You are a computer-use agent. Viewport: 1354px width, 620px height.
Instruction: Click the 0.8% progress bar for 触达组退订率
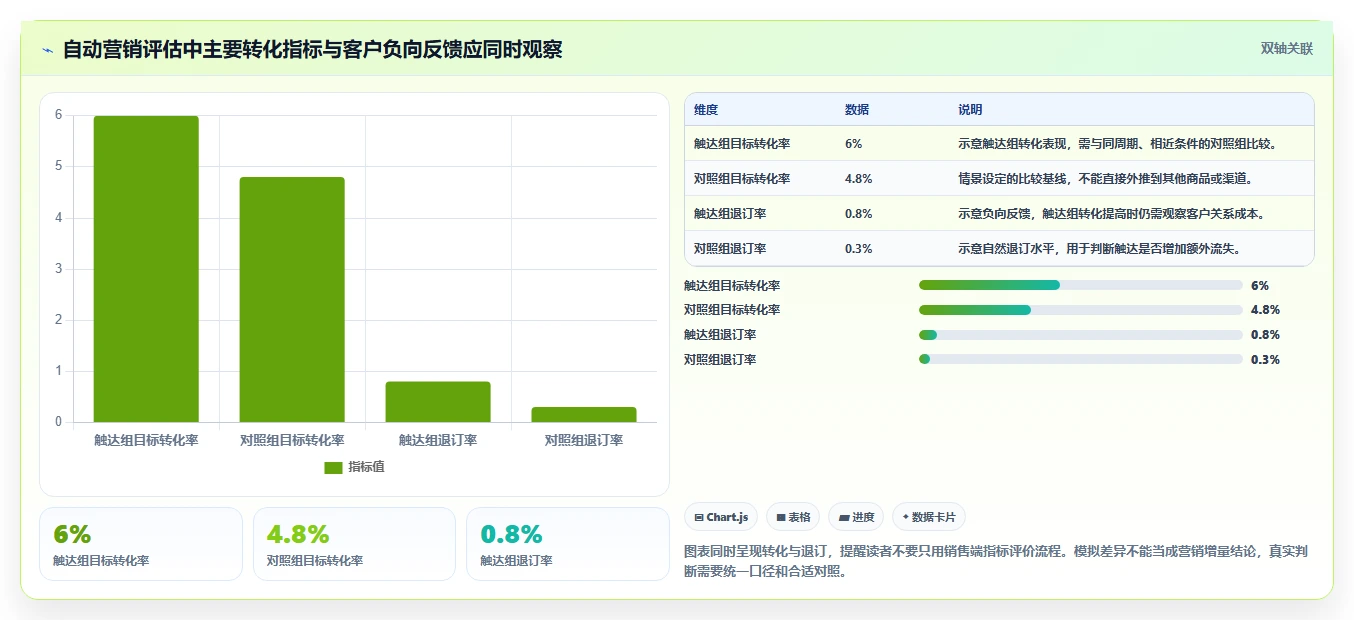tap(1080, 335)
